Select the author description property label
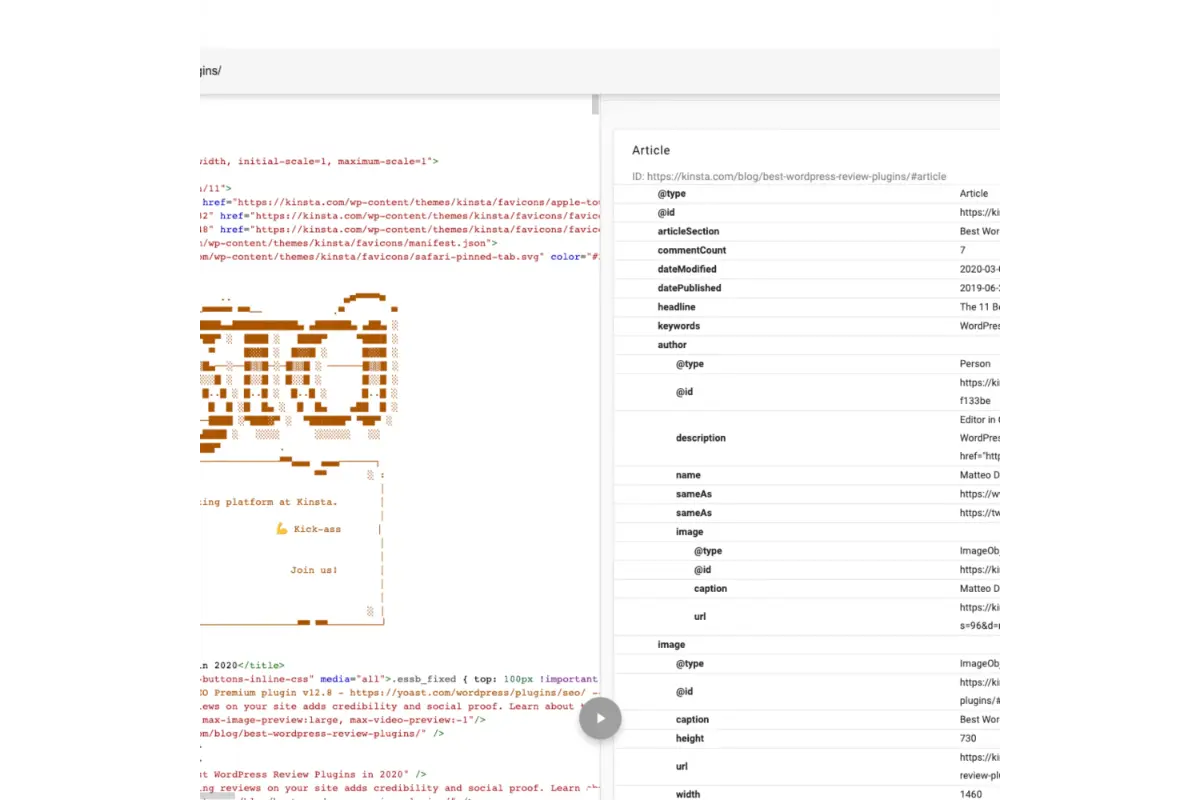The width and height of the screenshot is (1200, 800). [x=701, y=438]
